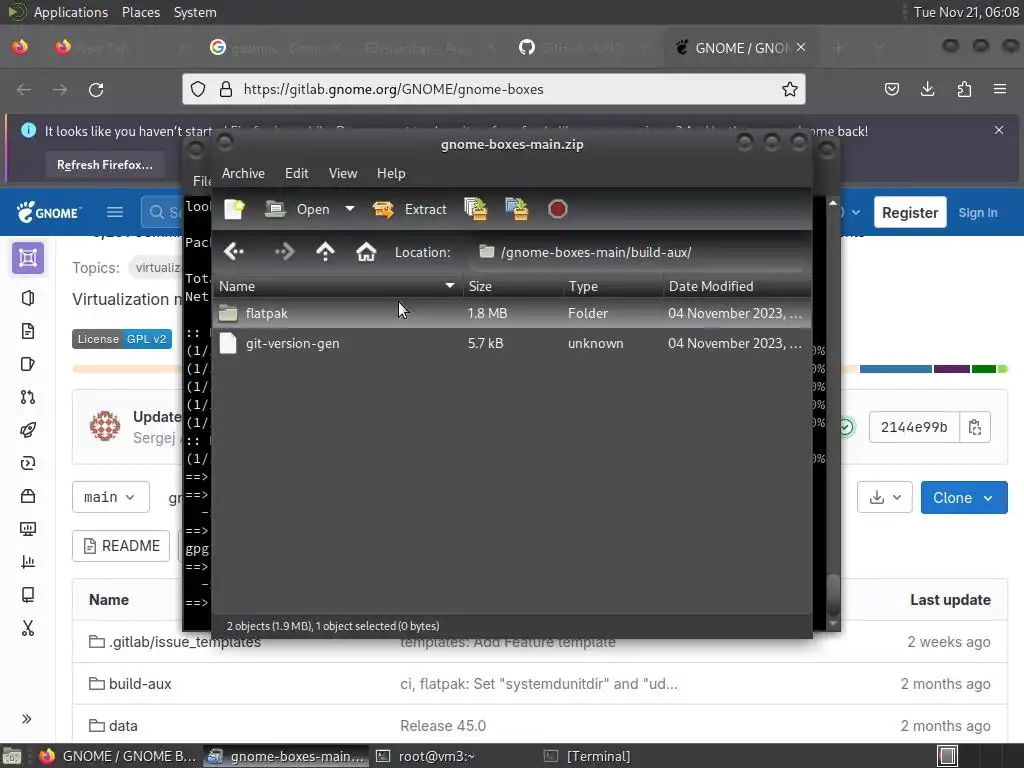Open the deployments rocket sidebar icon
Image resolution: width=1024 pixels, height=768 pixels.
27,430
